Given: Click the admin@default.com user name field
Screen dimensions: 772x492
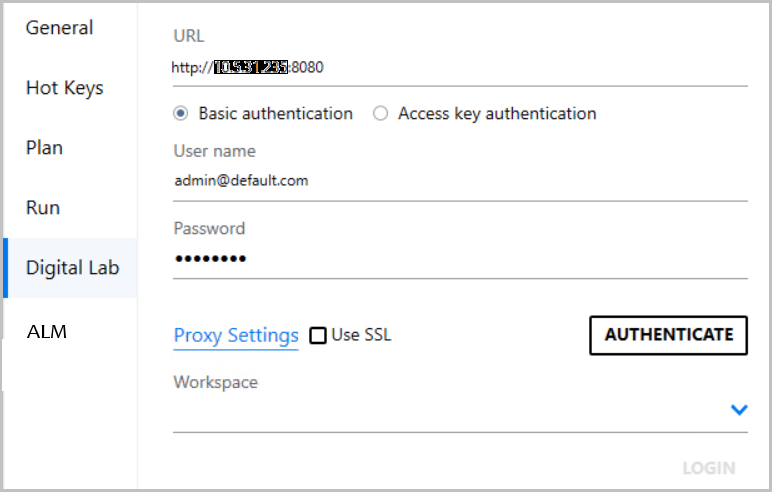Looking at the screenshot, I should tap(460, 181).
